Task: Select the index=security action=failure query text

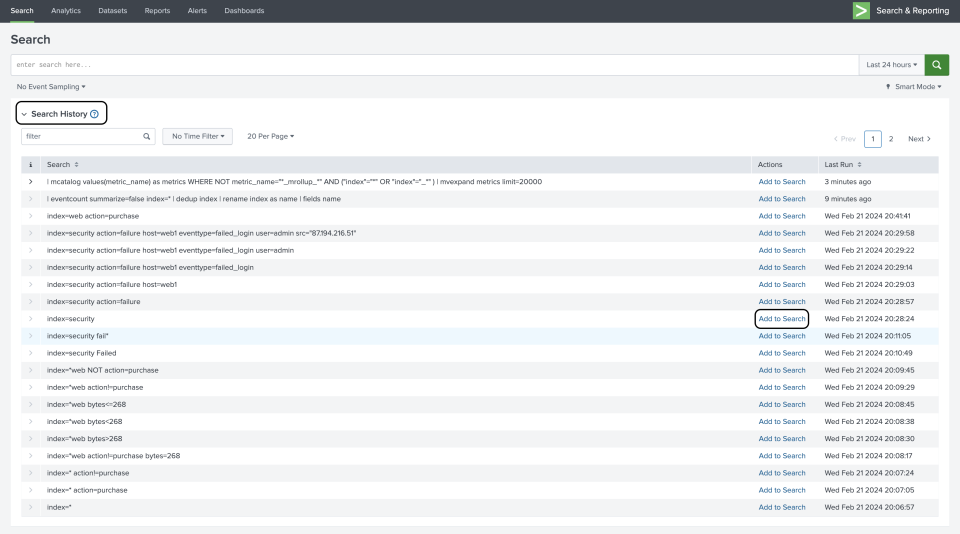Action: tap(94, 302)
